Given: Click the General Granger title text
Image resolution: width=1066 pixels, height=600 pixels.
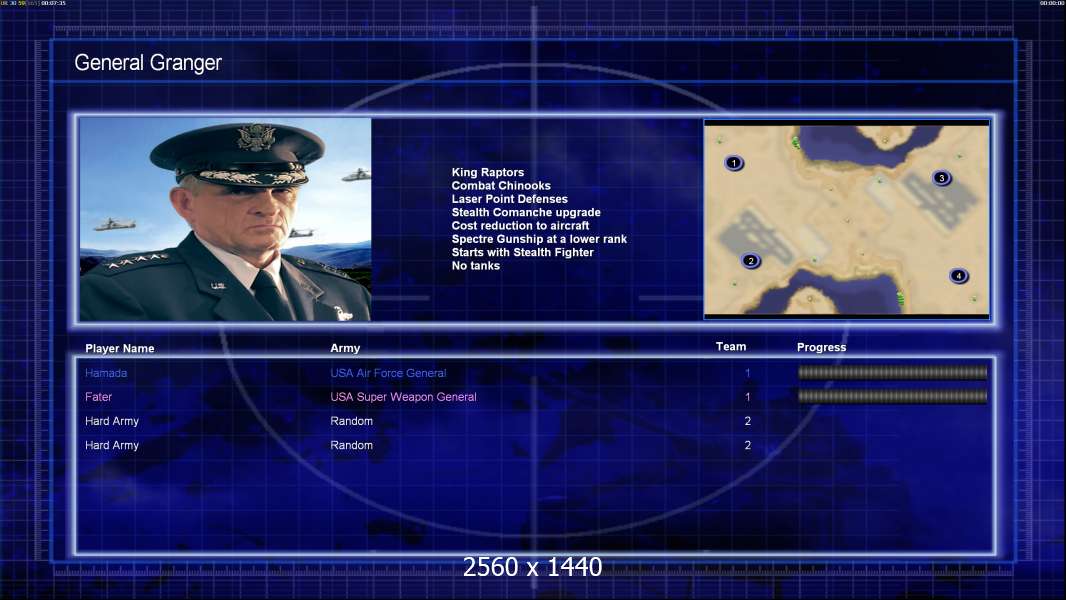Looking at the screenshot, I should 148,63.
